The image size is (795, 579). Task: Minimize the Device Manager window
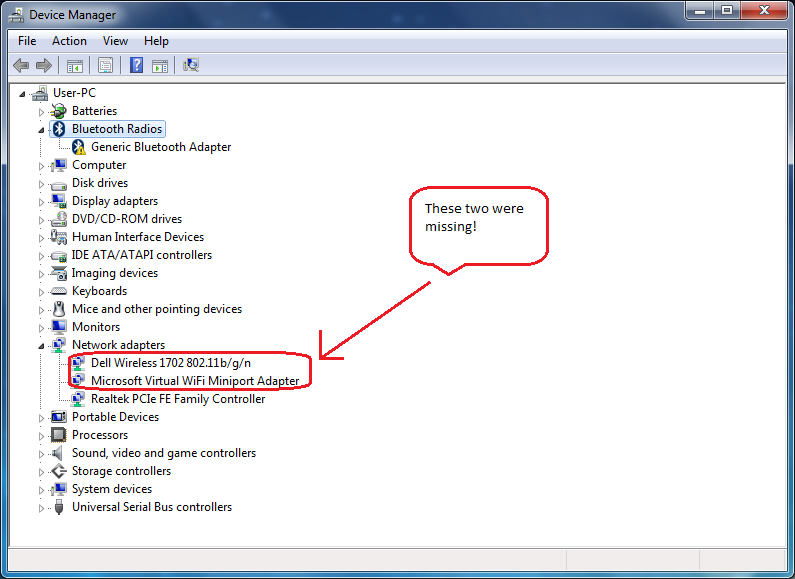(x=701, y=10)
